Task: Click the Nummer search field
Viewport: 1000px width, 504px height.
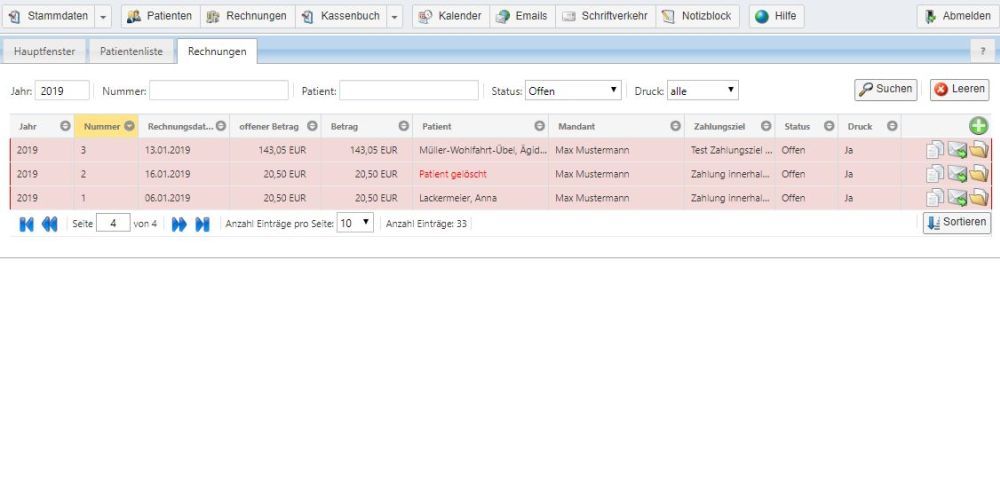Action: (x=219, y=91)
